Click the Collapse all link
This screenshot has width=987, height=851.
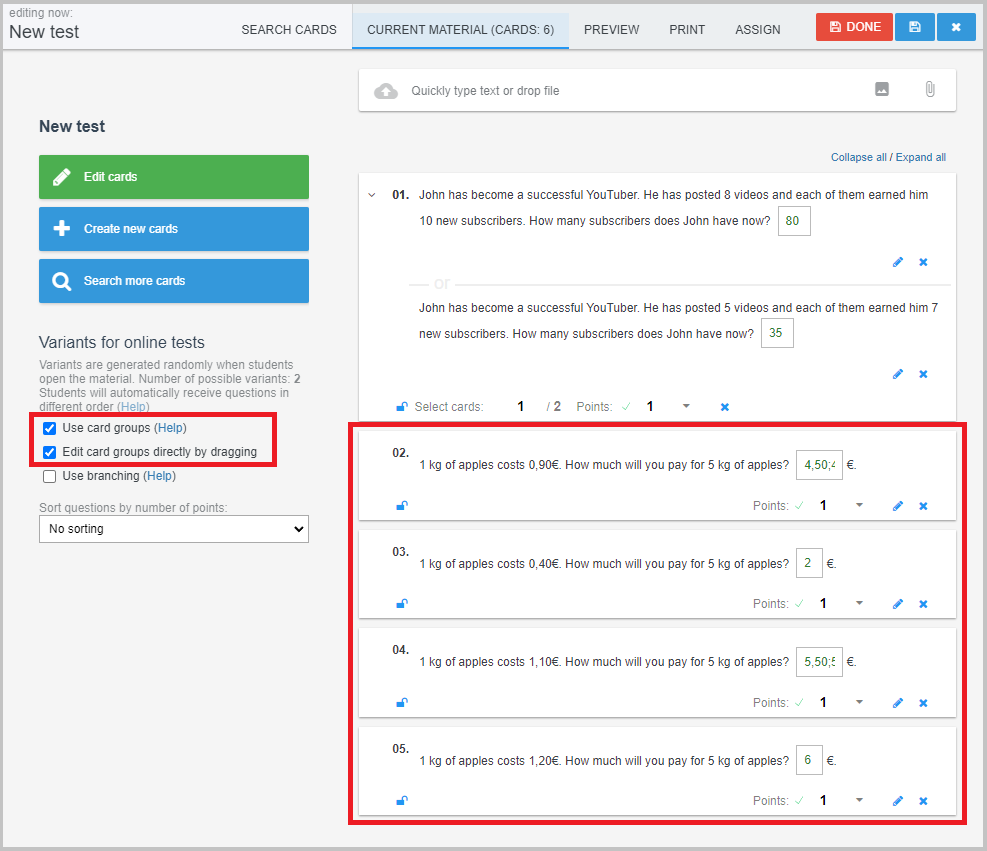point(858,157)
